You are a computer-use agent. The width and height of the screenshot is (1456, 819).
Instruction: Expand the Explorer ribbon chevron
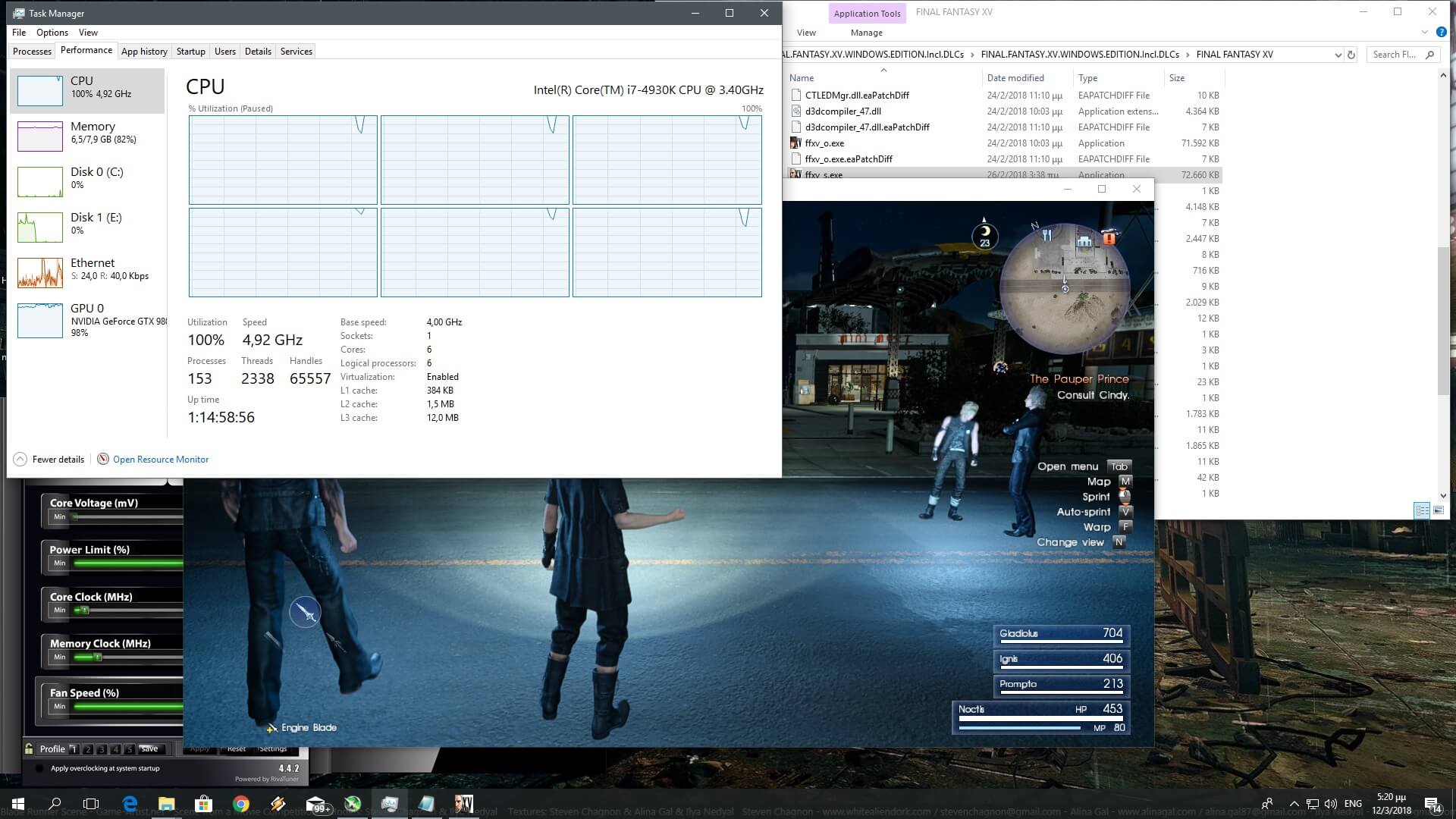coord(1424,33)
